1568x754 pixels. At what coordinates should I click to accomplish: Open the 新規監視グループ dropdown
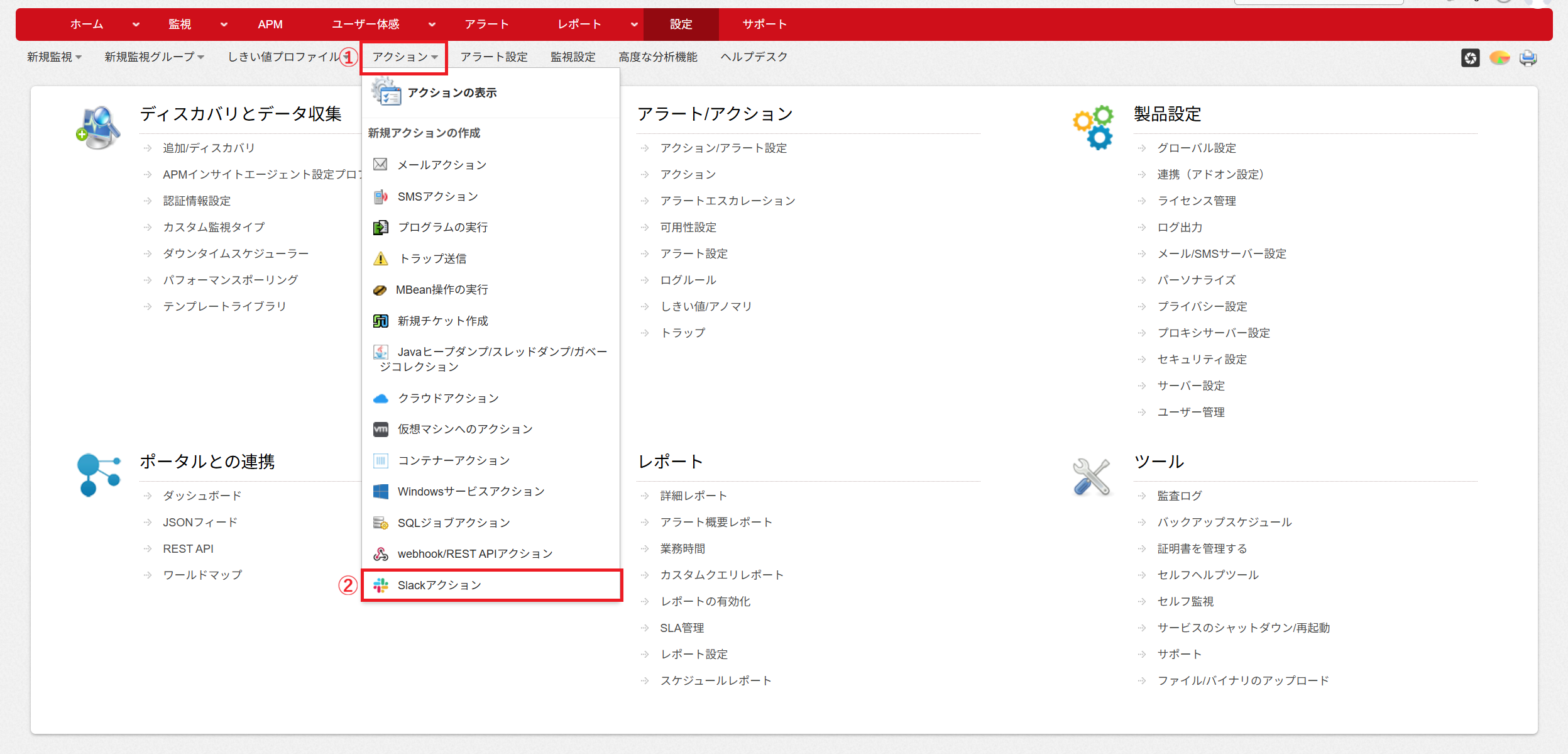[154, 57]
